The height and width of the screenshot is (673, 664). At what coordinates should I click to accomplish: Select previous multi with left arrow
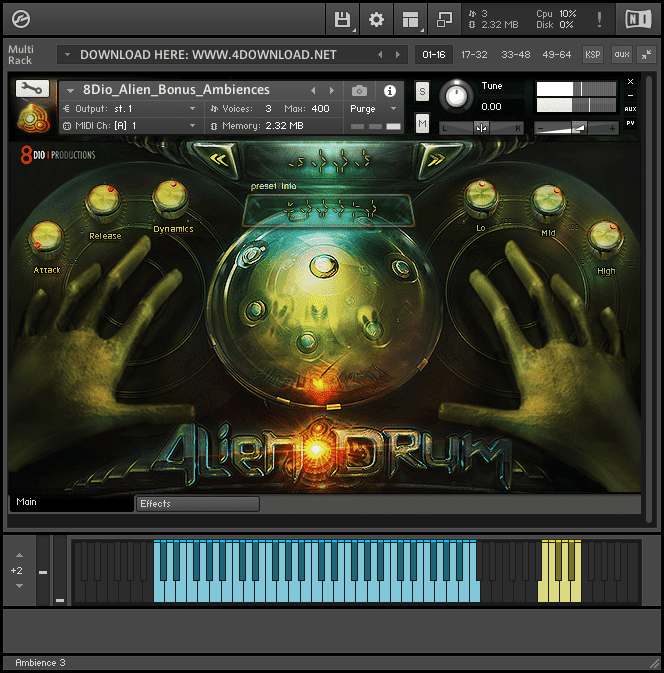tap(380, 55)
